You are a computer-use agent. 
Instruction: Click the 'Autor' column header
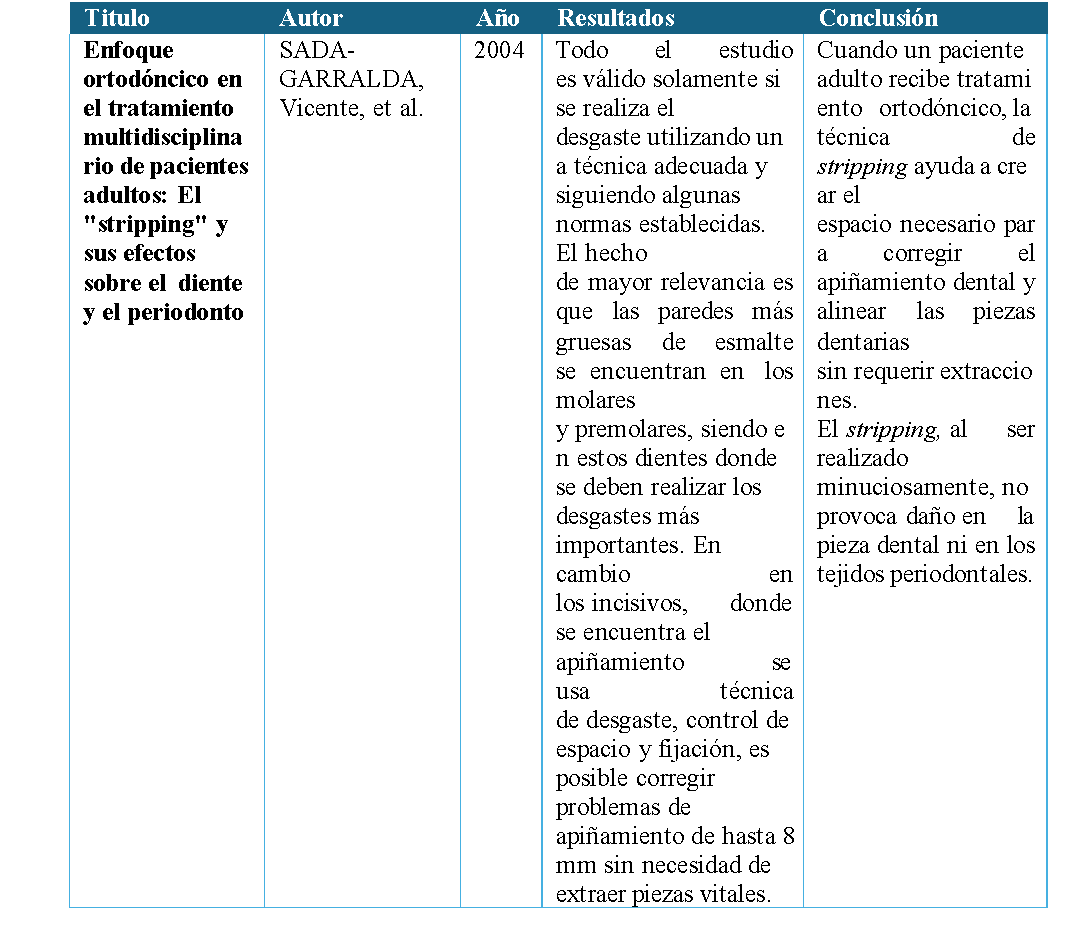pos(311,18)
